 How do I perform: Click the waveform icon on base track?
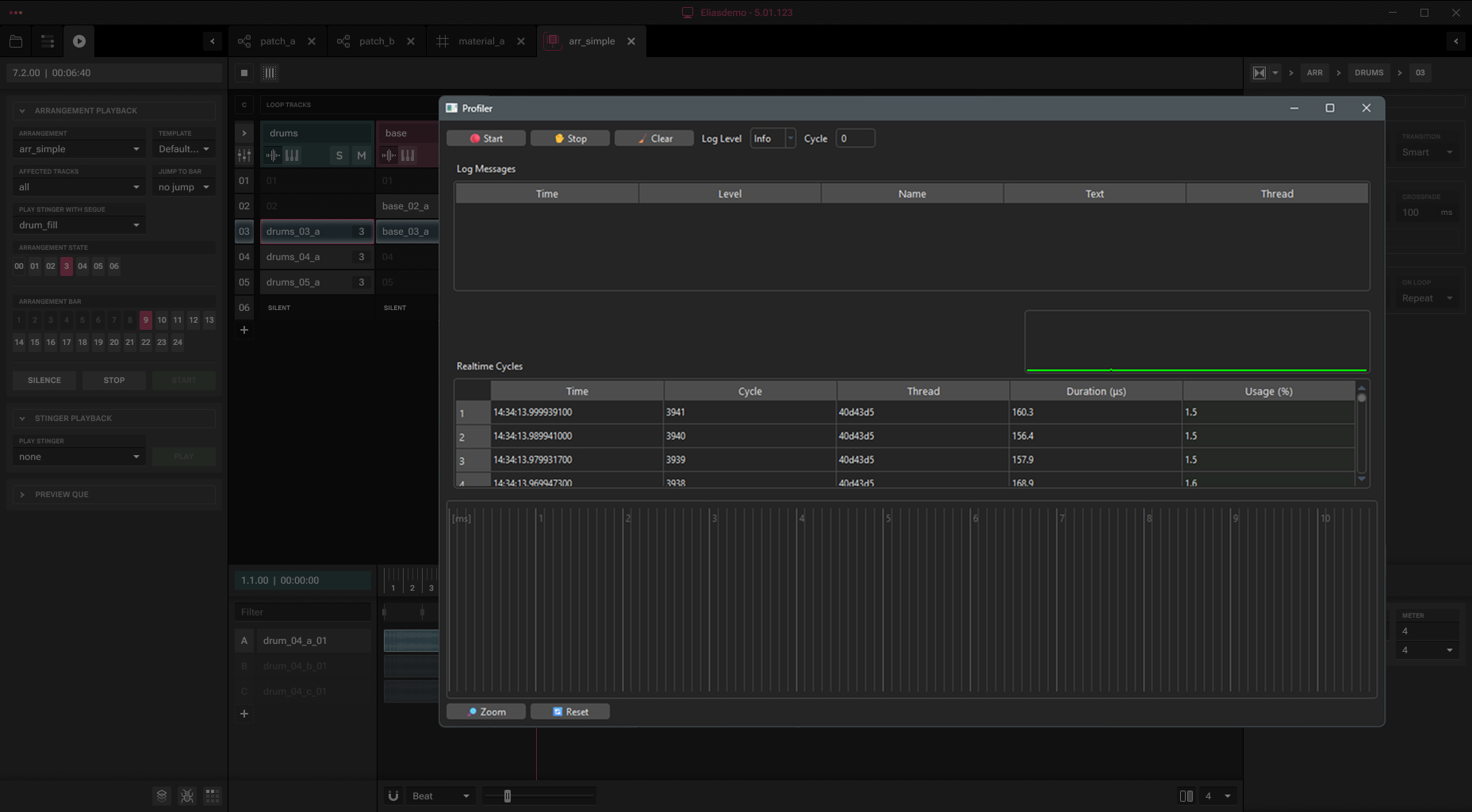[389, 155]
